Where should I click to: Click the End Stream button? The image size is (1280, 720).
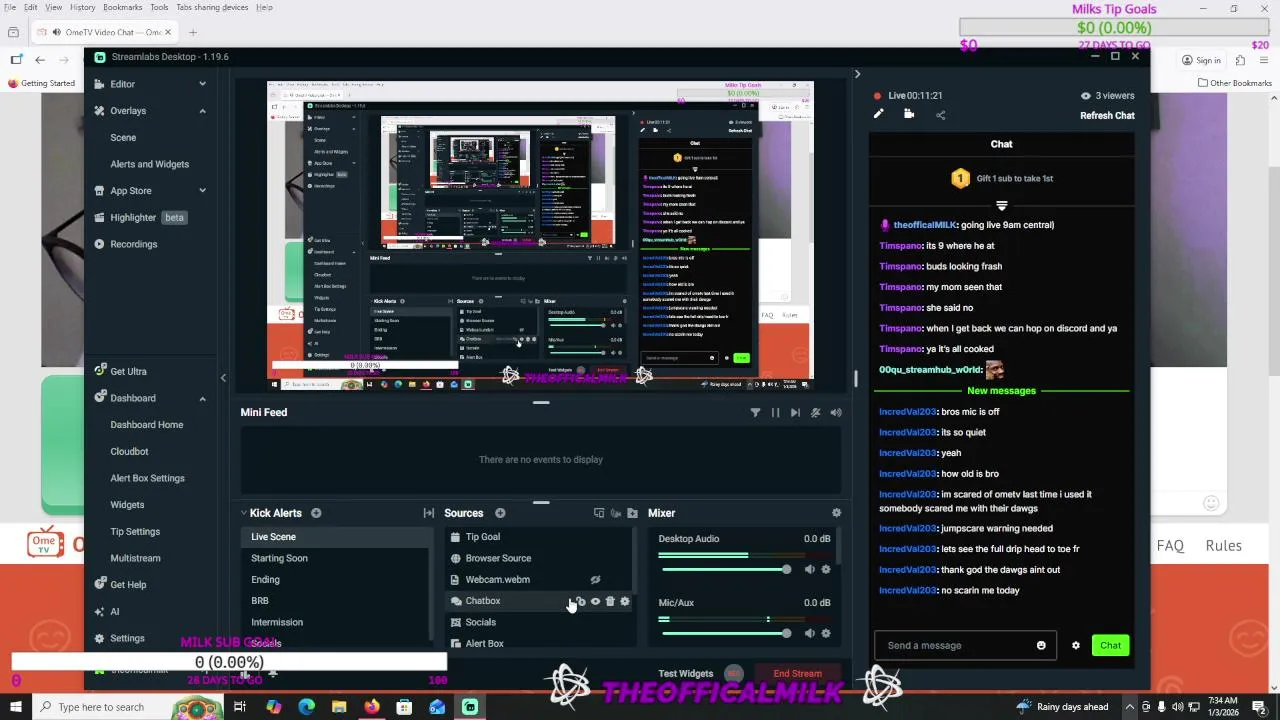797,674
